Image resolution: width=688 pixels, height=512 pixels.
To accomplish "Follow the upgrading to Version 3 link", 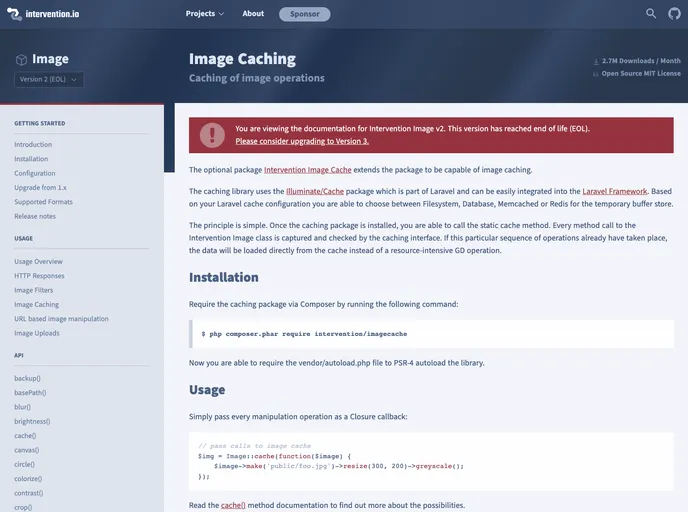I will pos(302,142).
